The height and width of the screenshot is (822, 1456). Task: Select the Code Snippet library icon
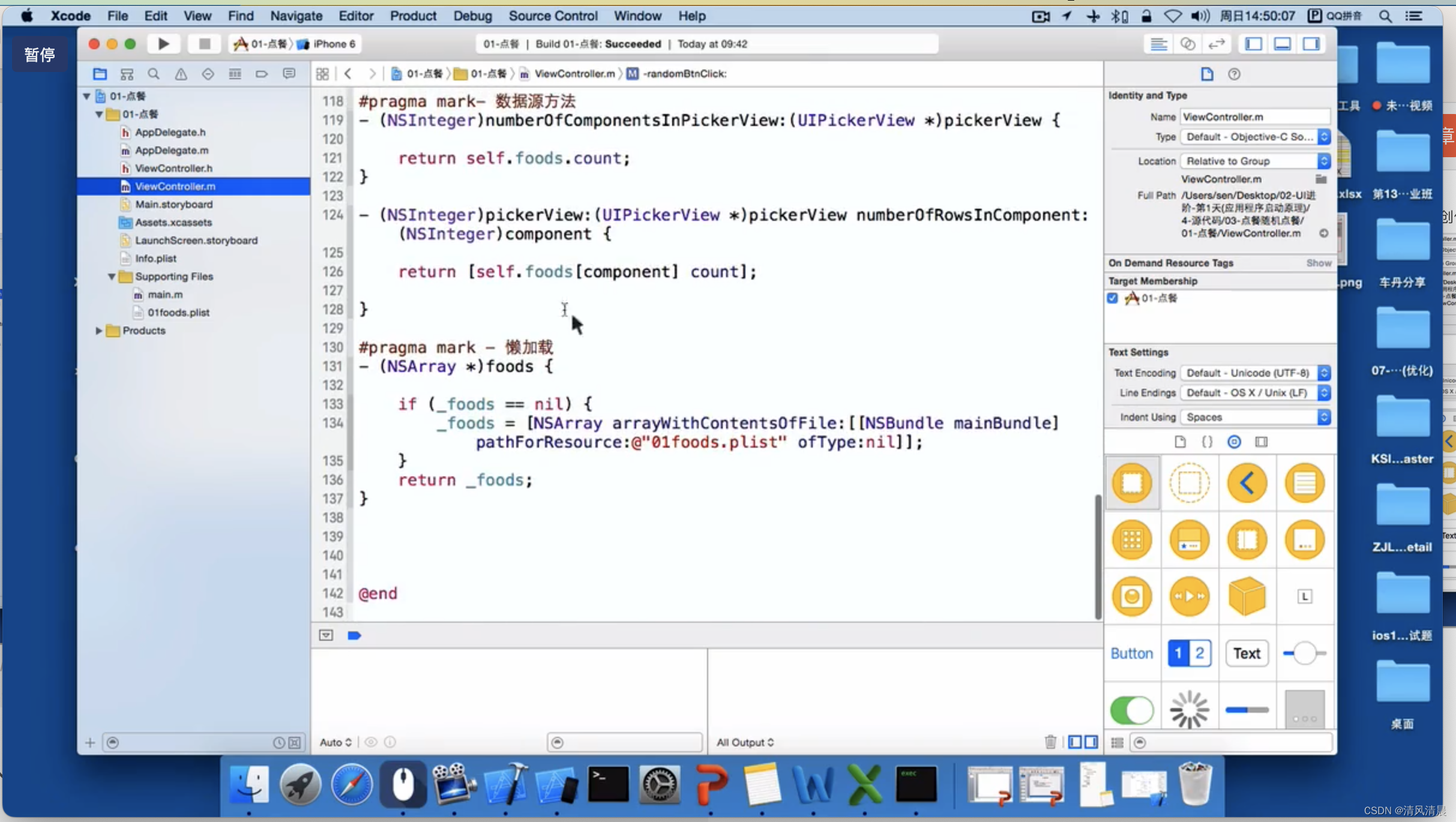point(1207,442)
